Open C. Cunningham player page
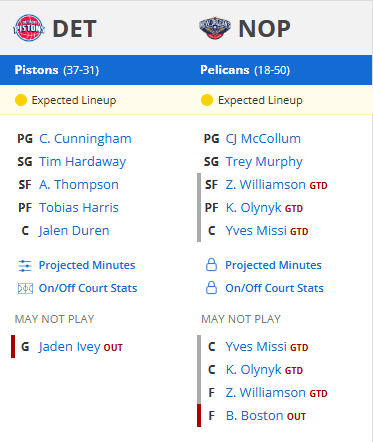The height and width of the screenshot is (442, 373). pos(85,139)
